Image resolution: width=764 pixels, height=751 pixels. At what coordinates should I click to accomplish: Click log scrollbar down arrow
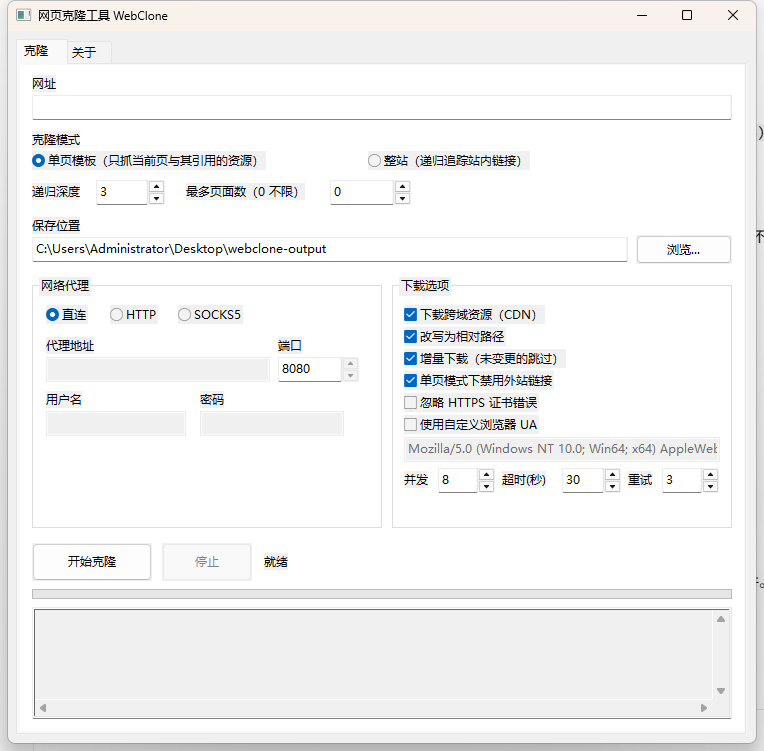coord(721,691)
